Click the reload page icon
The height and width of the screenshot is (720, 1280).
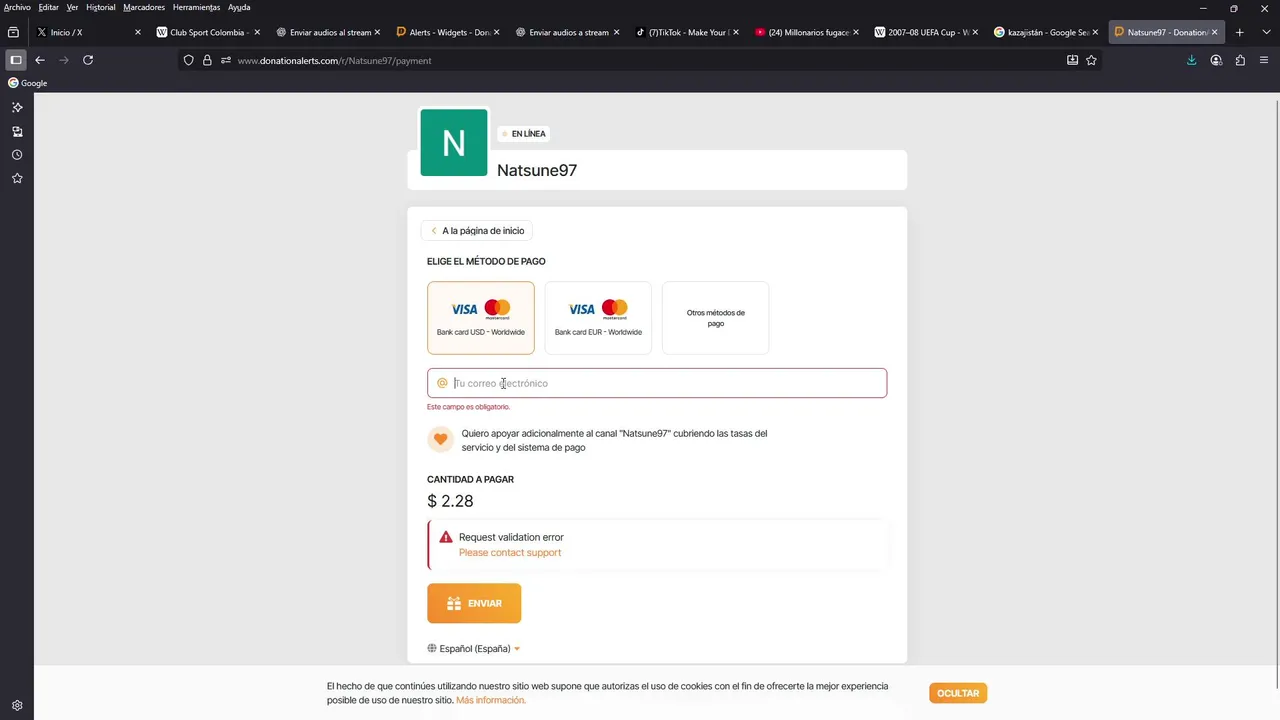point(88,60)
